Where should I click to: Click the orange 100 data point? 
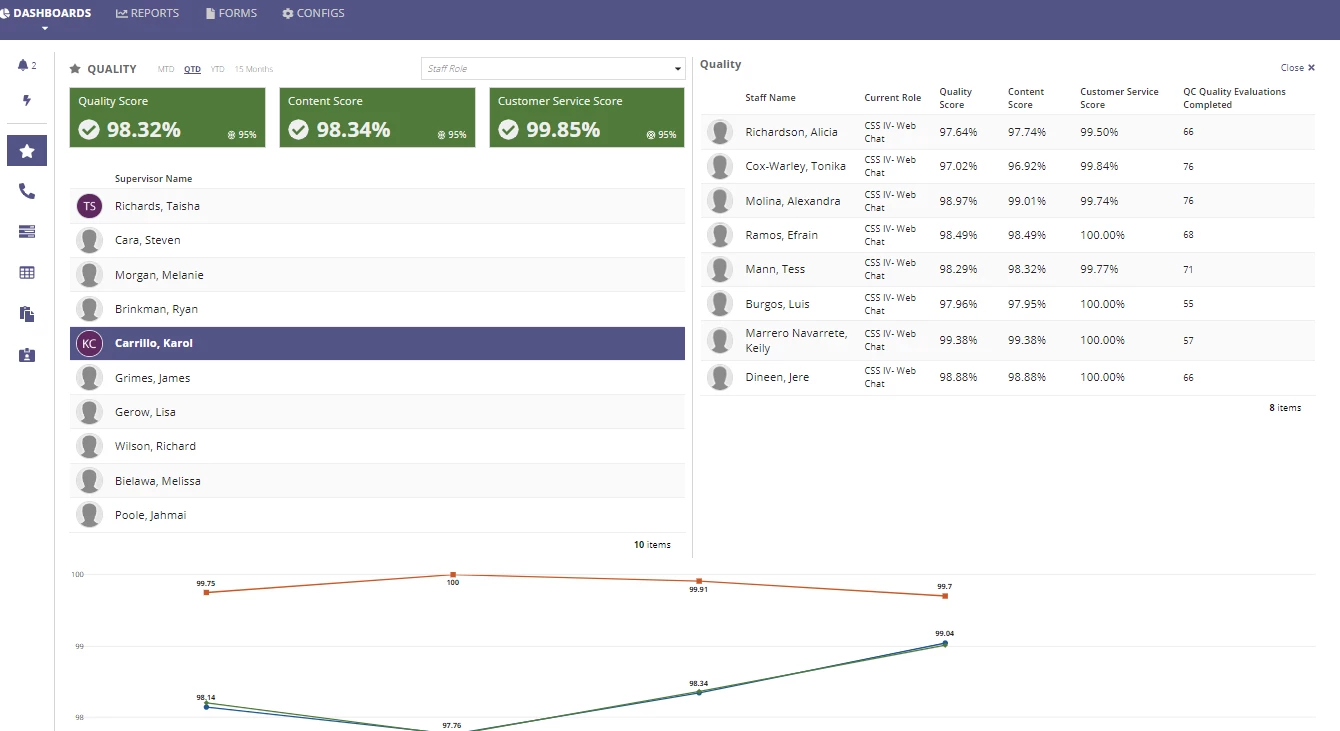(453, 574)
